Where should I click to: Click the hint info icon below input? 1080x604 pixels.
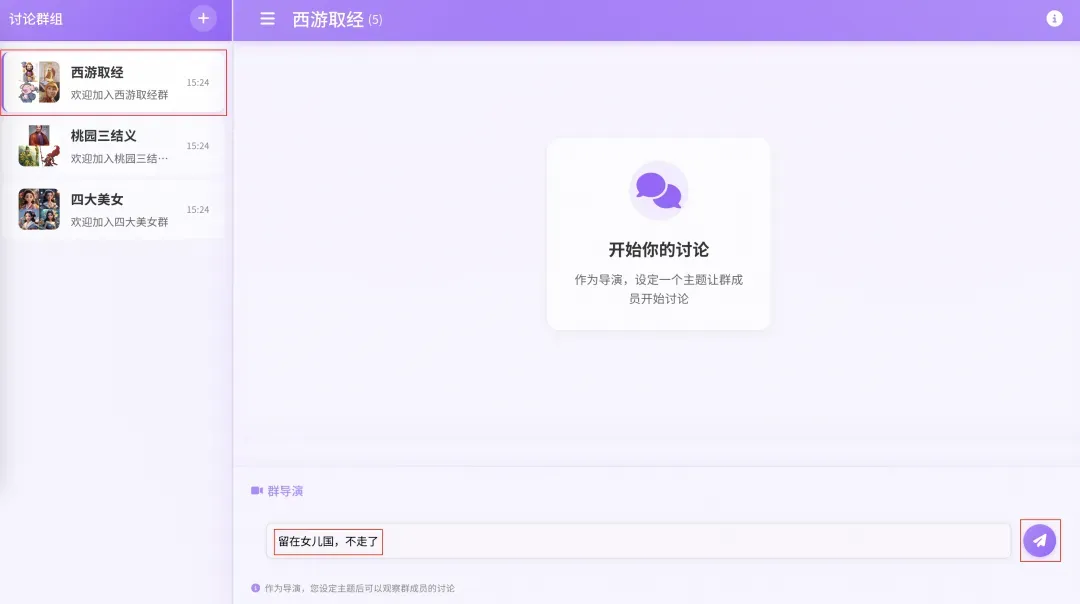tap(256, 588)
